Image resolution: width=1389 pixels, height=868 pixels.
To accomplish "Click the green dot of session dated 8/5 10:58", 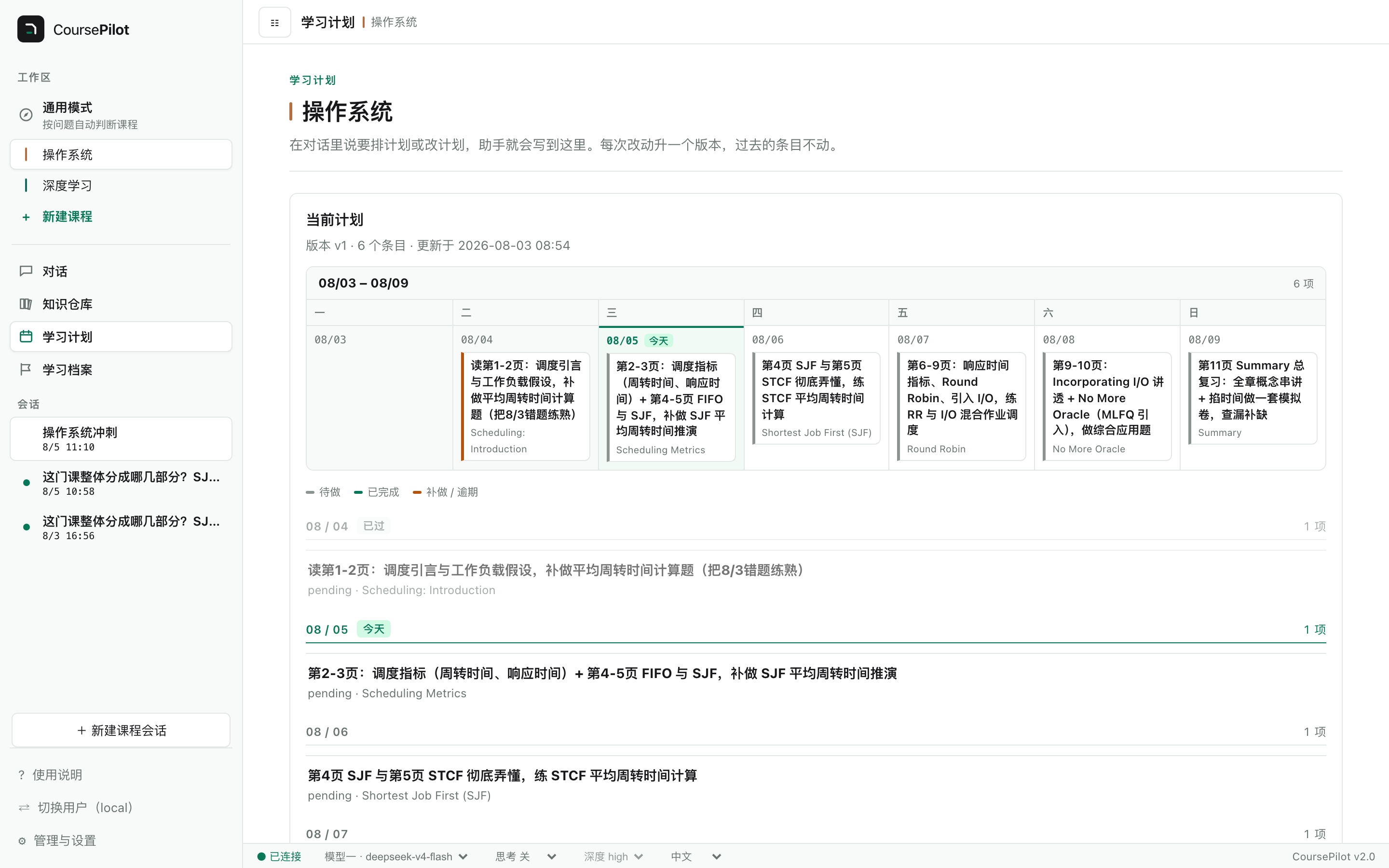I will (x=27, y=483).
